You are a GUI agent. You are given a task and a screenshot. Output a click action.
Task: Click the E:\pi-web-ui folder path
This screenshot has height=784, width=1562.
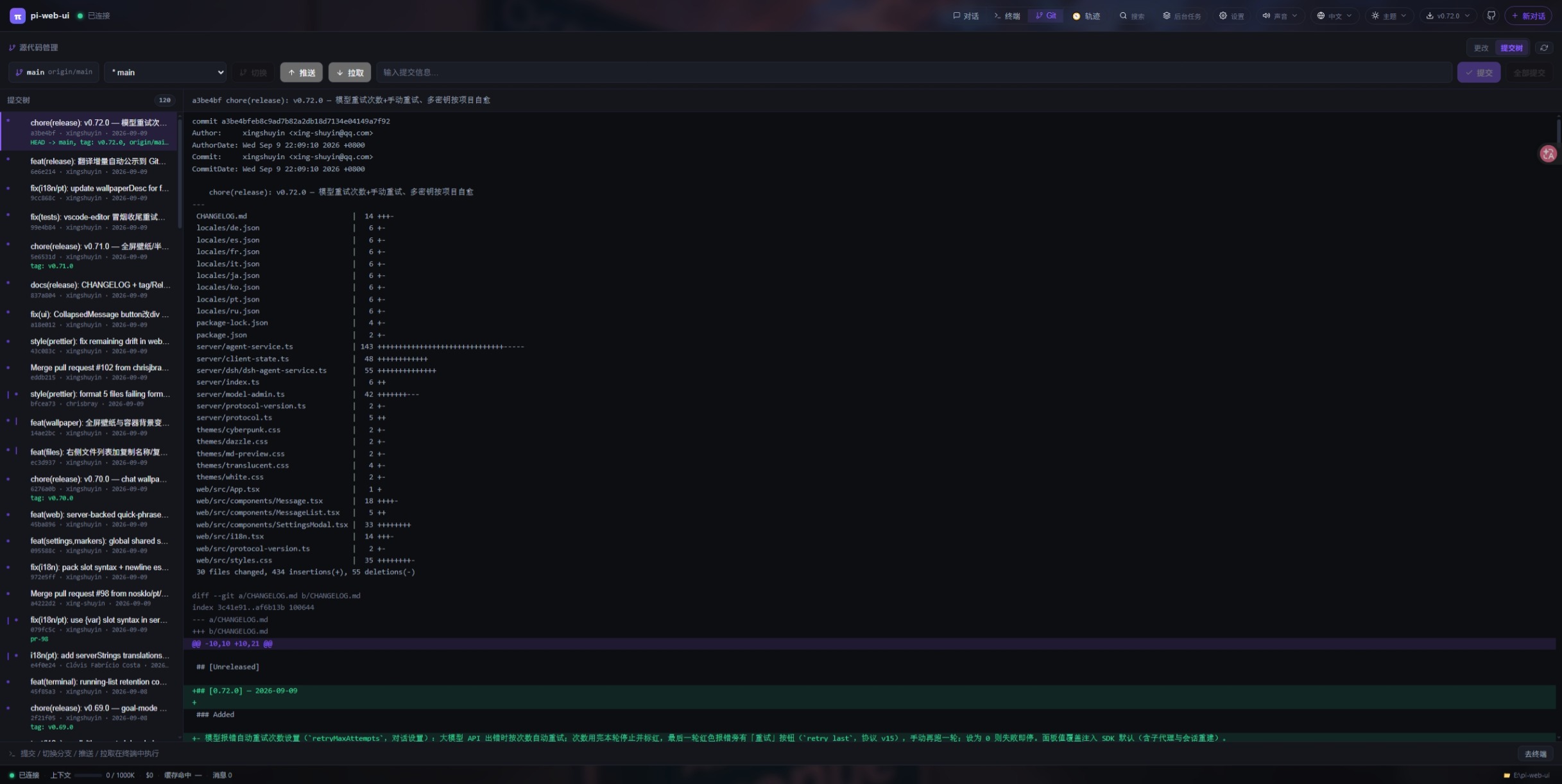point(1526,776)
